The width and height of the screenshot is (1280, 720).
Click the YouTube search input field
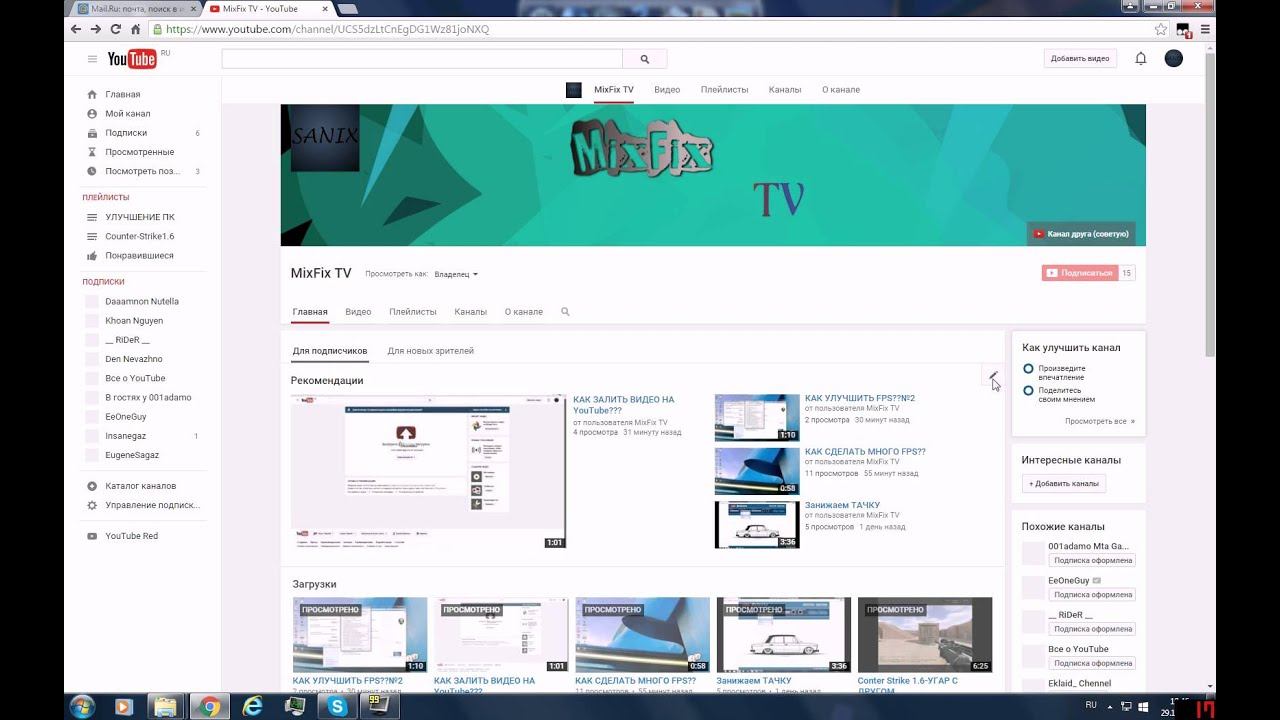(x=422, y=59)
